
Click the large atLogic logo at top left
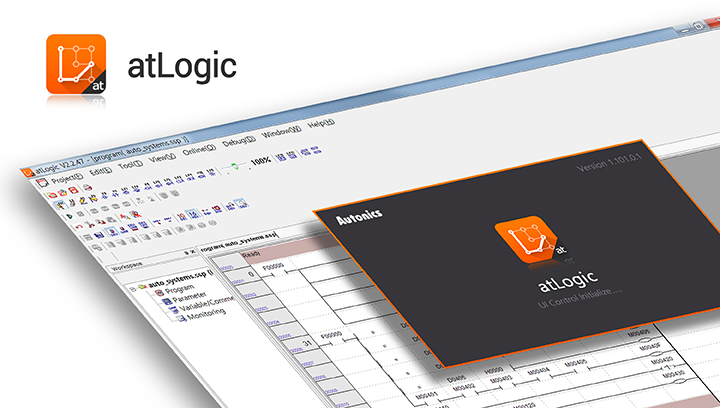pyautogui.click(x=76, y=64)
